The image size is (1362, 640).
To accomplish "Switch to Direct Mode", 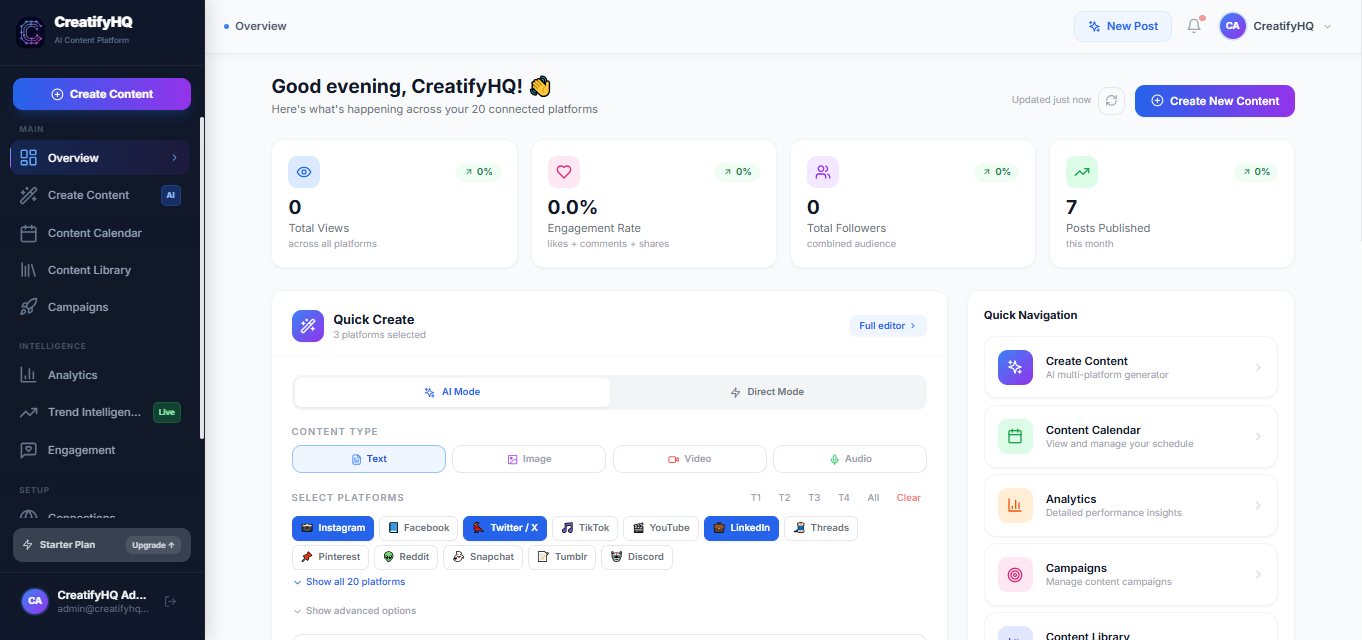I will 767,391.
